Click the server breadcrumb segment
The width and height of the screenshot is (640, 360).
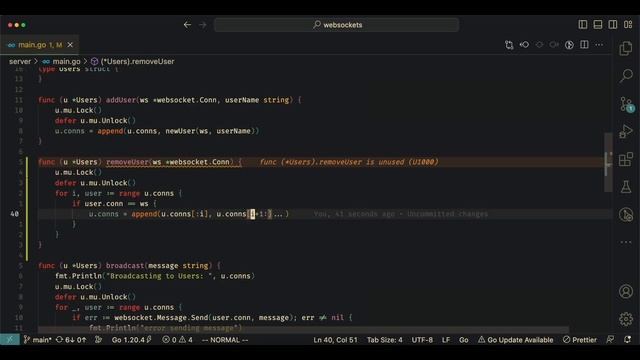tap(20, 61)
